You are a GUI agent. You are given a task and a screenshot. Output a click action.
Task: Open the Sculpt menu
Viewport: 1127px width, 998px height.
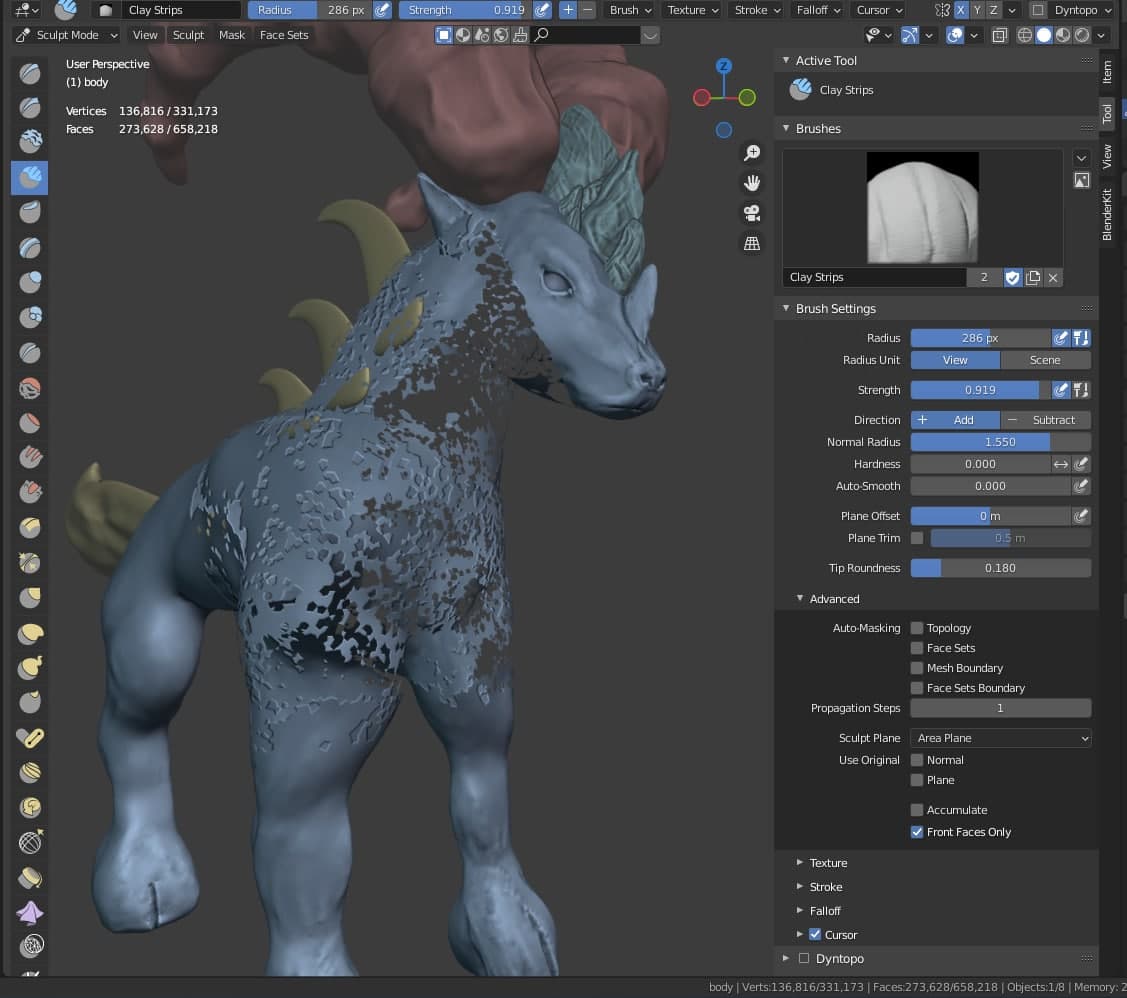pos(188,35)
